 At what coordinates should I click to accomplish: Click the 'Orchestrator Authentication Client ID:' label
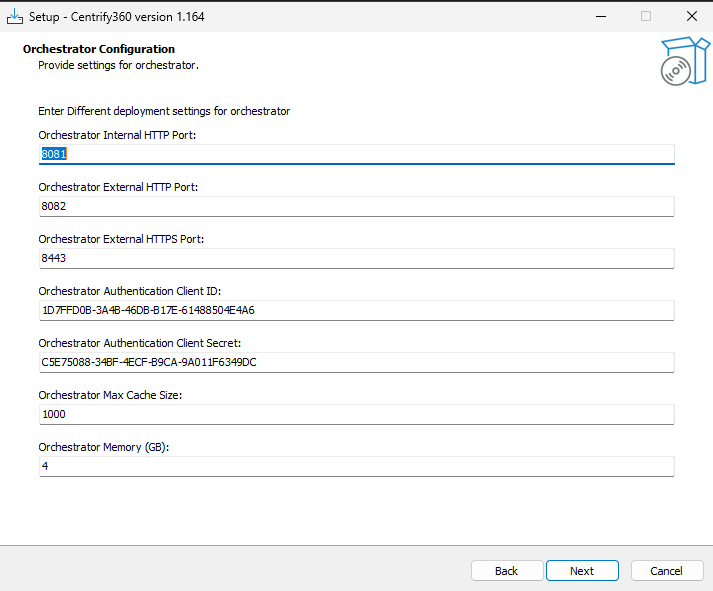130,291
